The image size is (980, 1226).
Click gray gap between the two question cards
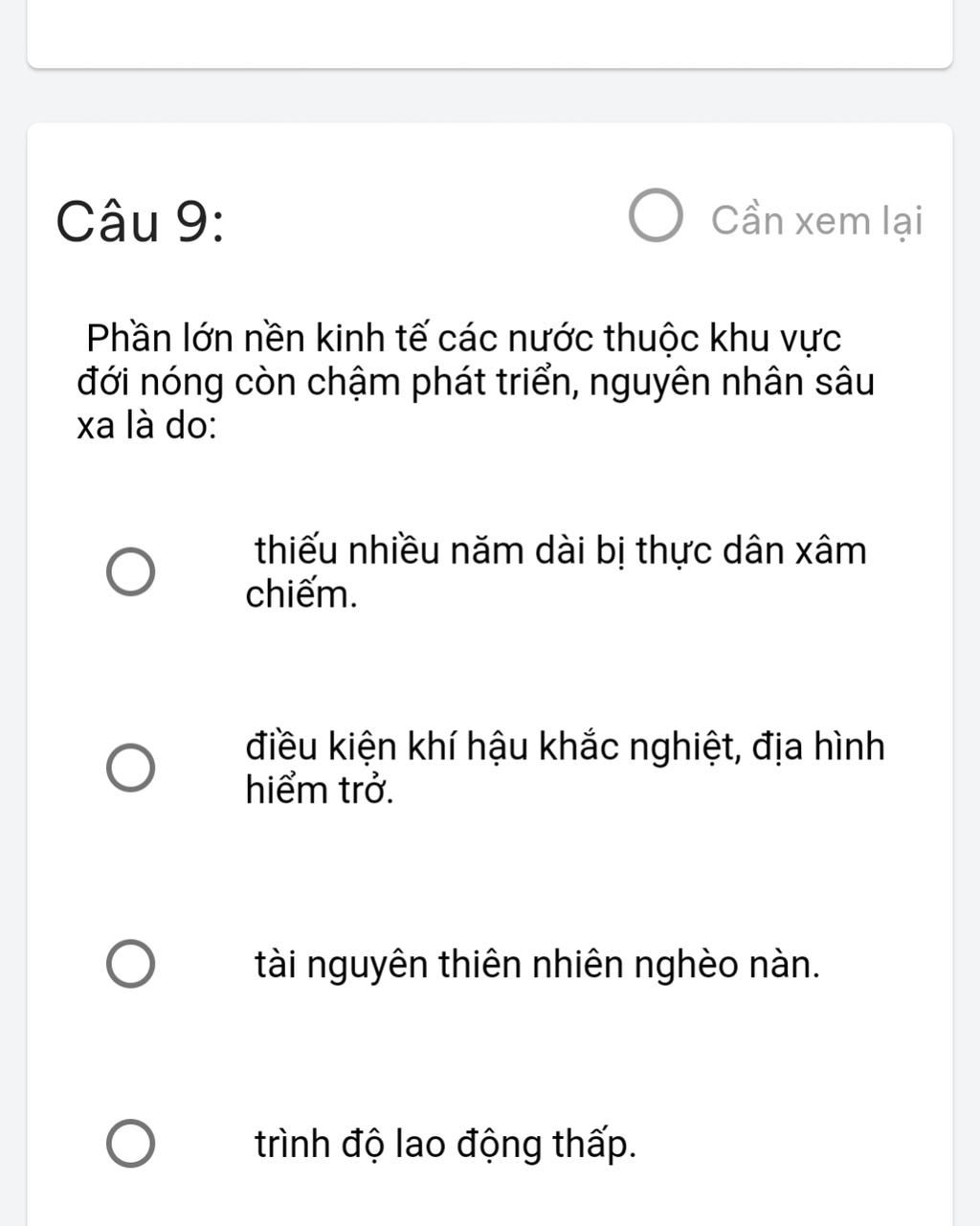coord(490,96)
